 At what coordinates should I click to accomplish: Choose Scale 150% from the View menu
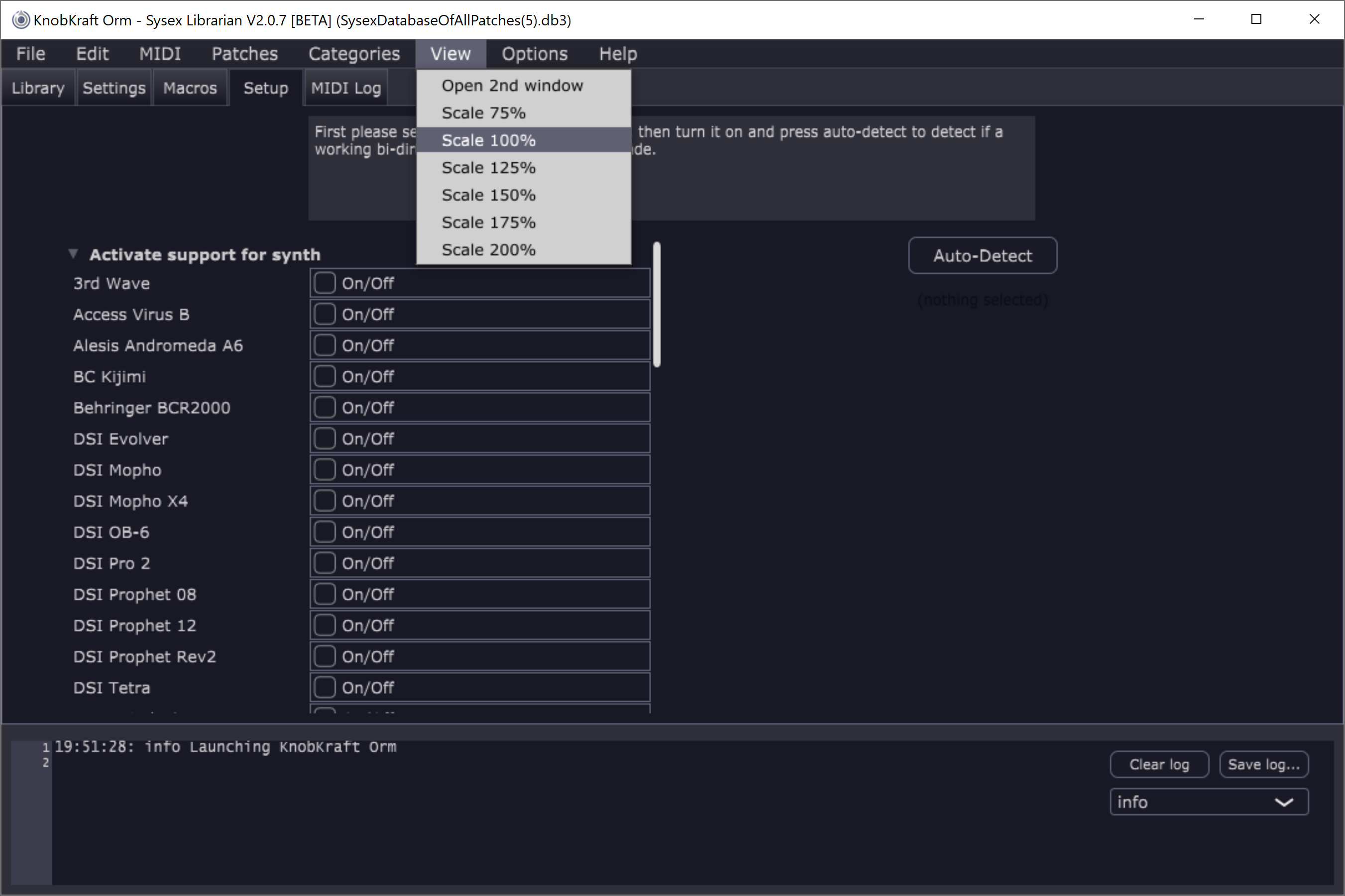pyautogui.click(x=488, y=195)
